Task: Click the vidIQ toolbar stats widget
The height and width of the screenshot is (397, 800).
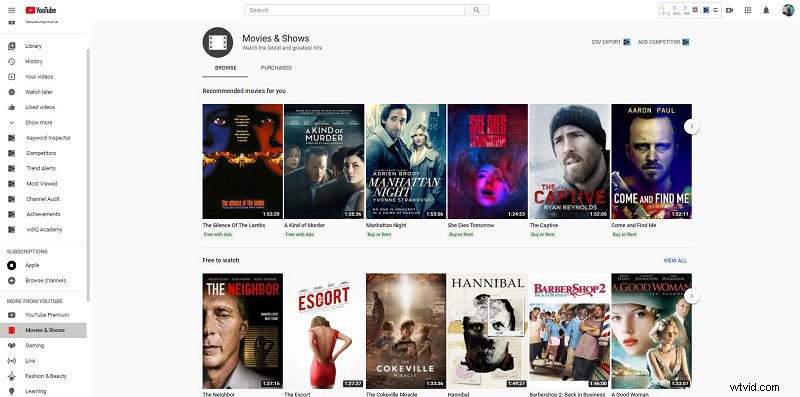Action: tap(690, 10)
